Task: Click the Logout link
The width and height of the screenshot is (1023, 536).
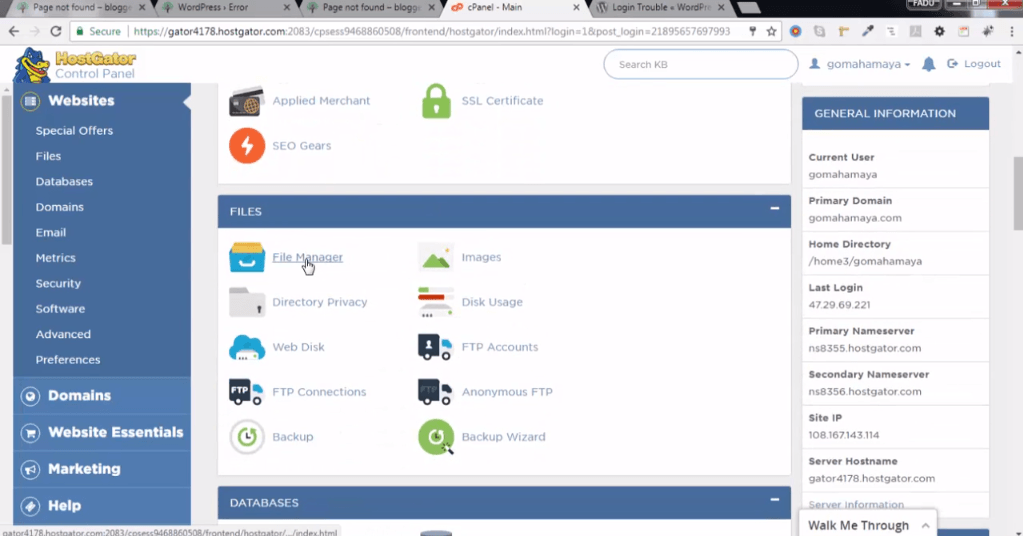Action: (x=974, y=64)
